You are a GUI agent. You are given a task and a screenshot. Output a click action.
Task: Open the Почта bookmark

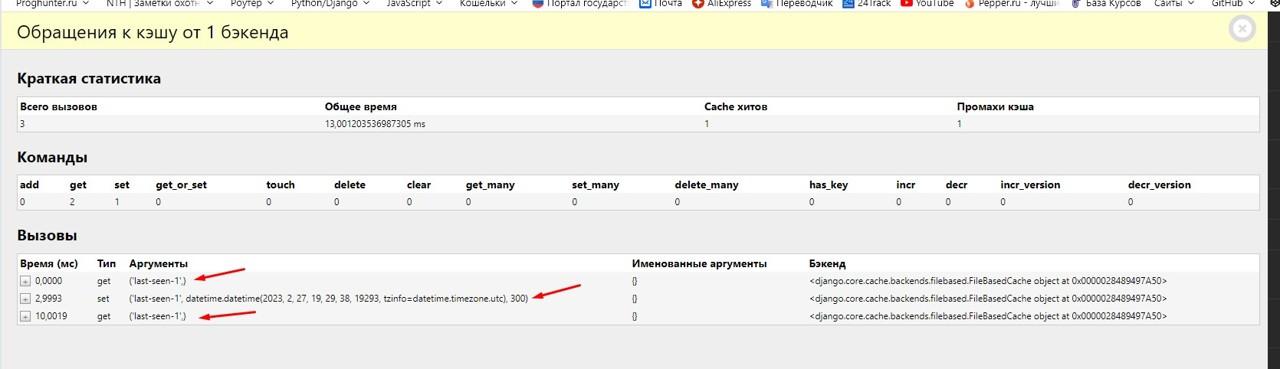pyautogui.click(x=660, y=4)
